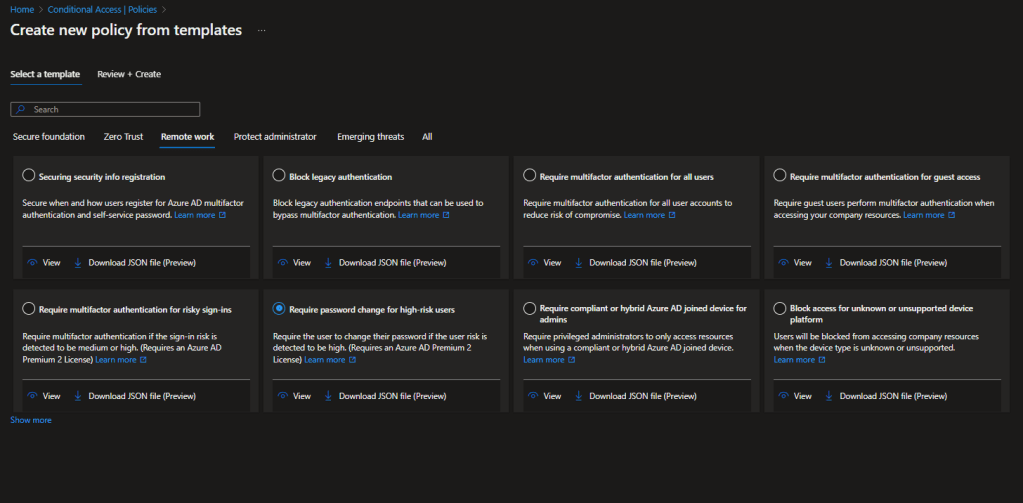
Task: Open the ellipsis menu beside the page title
Action: tap(262, 31)
